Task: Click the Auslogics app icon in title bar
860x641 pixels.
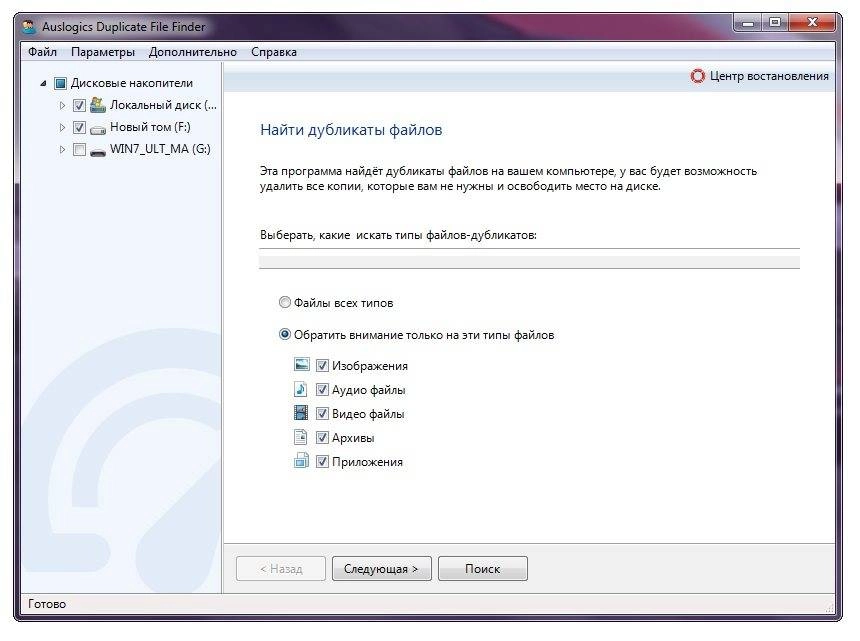Action: click(29, 27)
